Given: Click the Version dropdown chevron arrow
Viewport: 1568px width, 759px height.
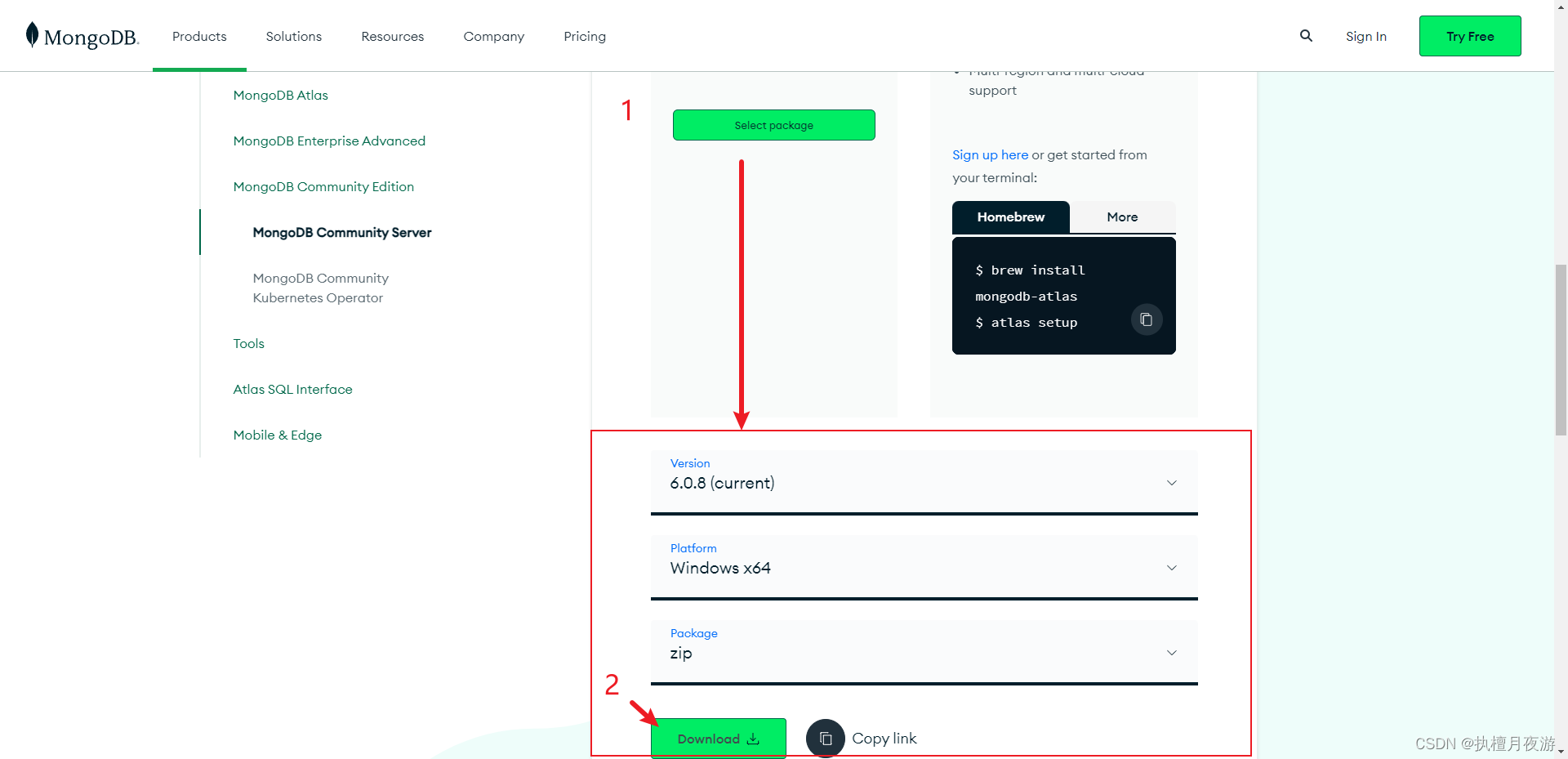Looking at the screenshot, I should (1172, 483).
